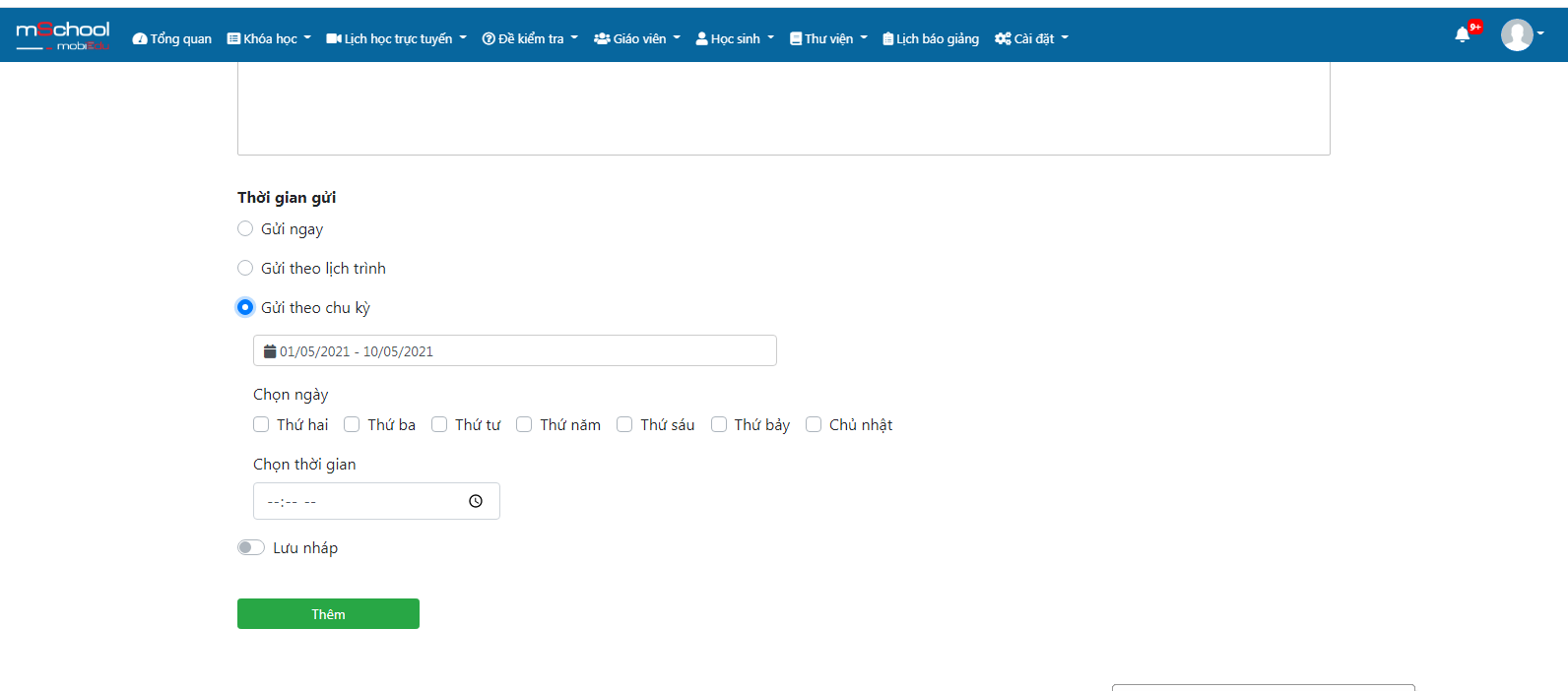Expand the Cài đặt dropdown menu

(x=1031, y=38)
